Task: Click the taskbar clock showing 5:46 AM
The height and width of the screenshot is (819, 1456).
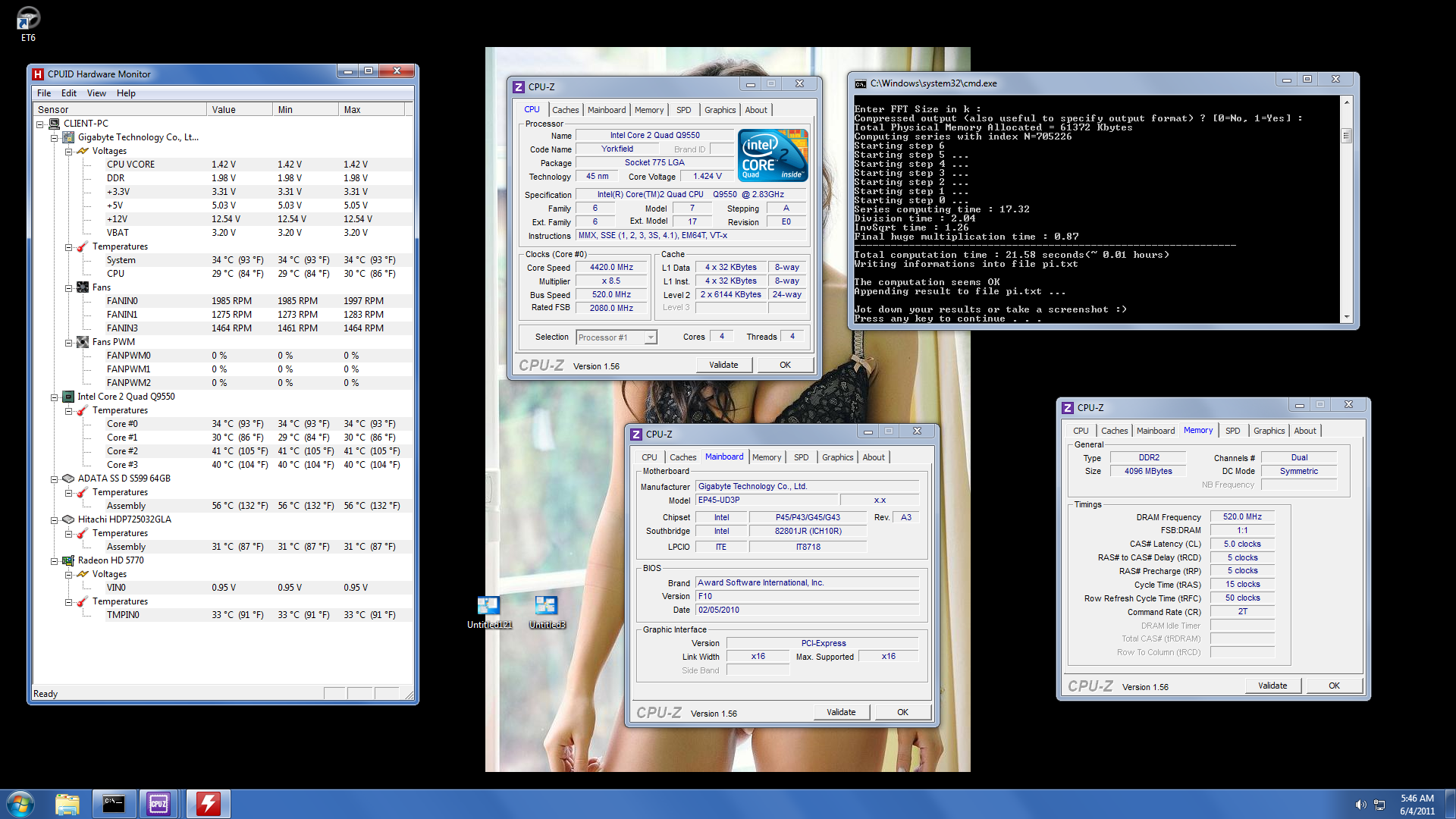Action: click(x=1417, y=805)
